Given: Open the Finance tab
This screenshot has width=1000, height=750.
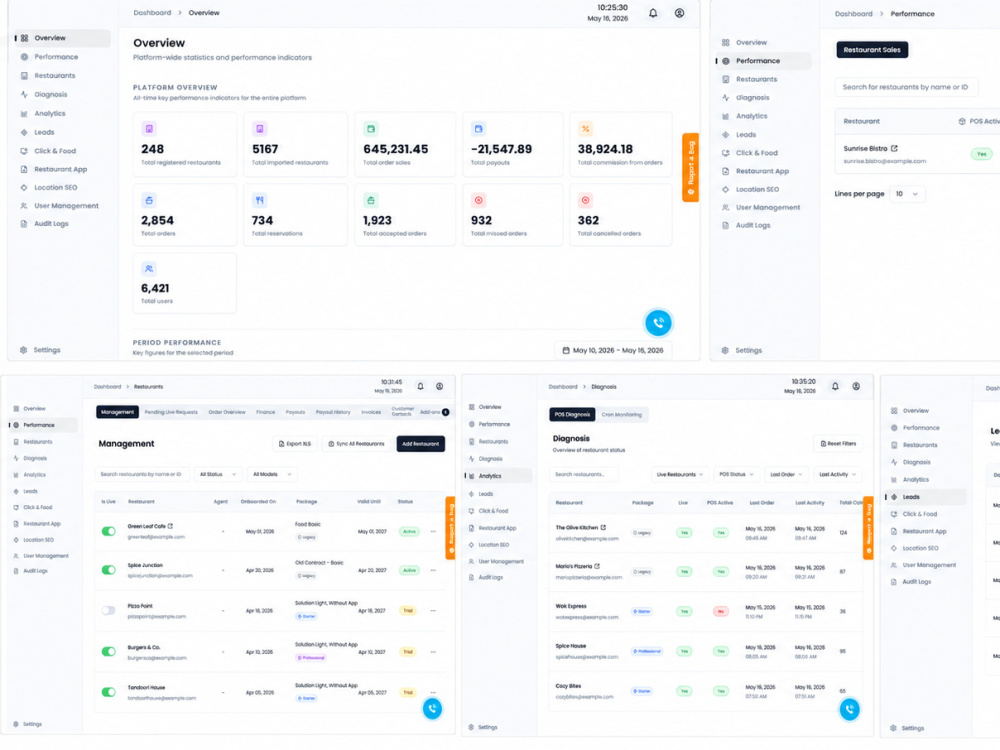Looking at the screenshot, I should pyautogui.click(x=266, y=412).
